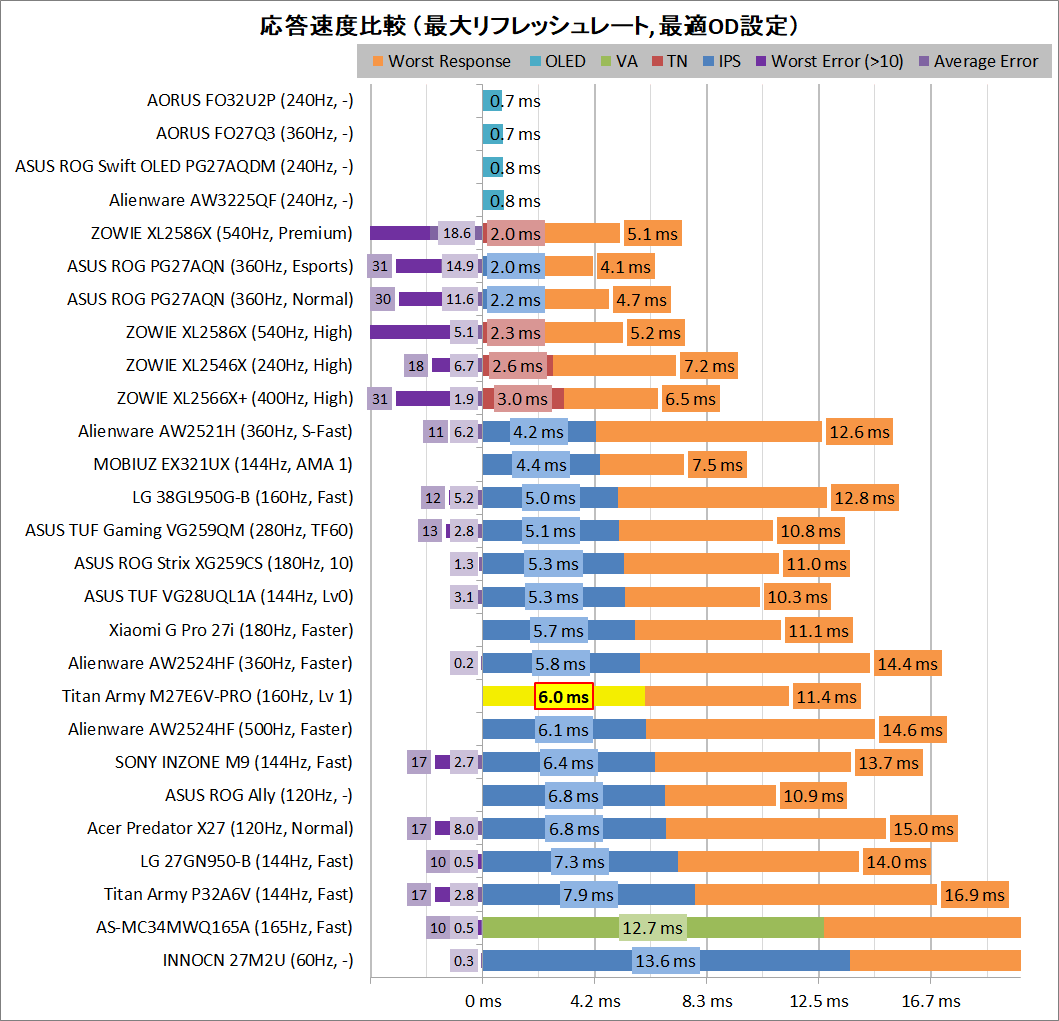Click the 13.6 ms INNOCN bar value
1059x1021 pixels.
[666, 962]
